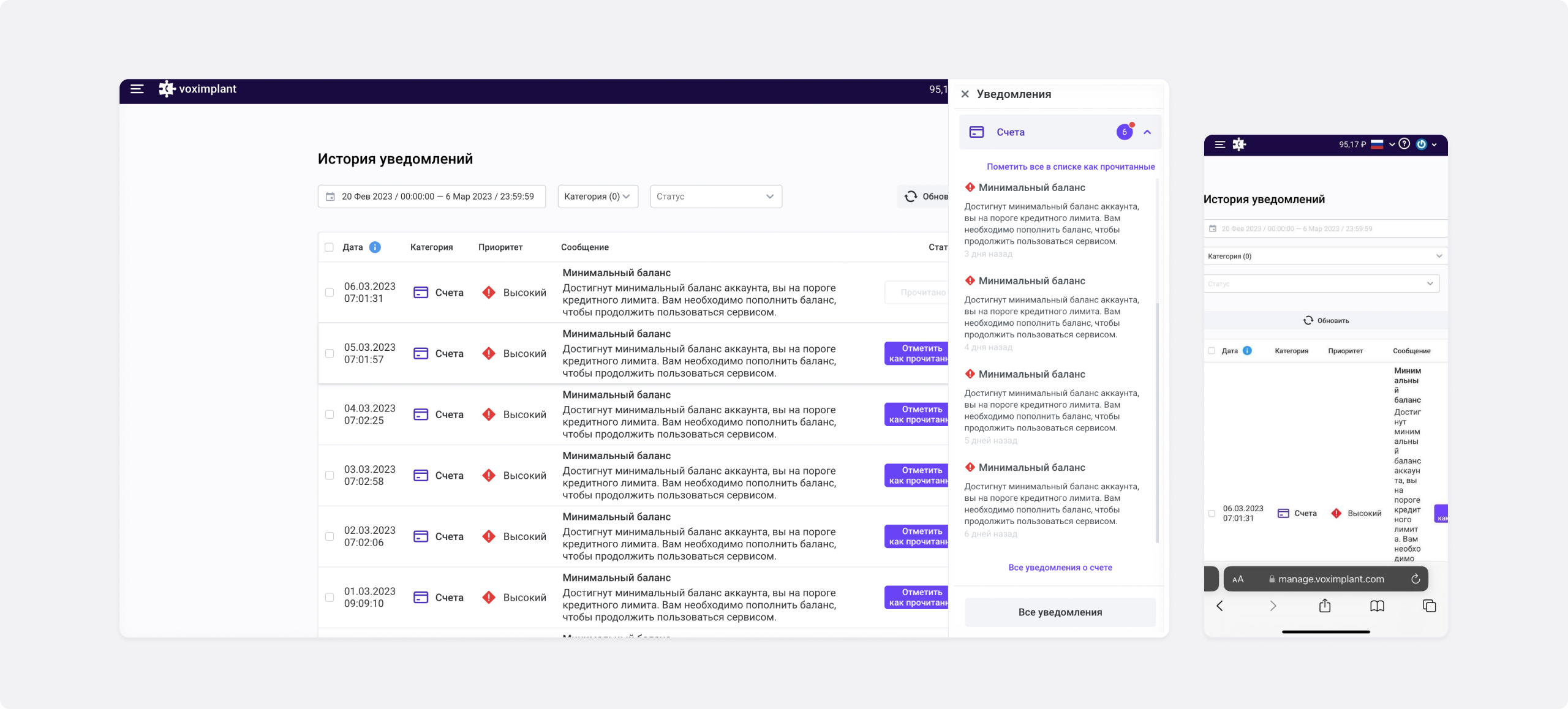Open the Категория (0) dropdown on desktop
This screenshot has width=1568, height=709.
[x=597, y=197]
